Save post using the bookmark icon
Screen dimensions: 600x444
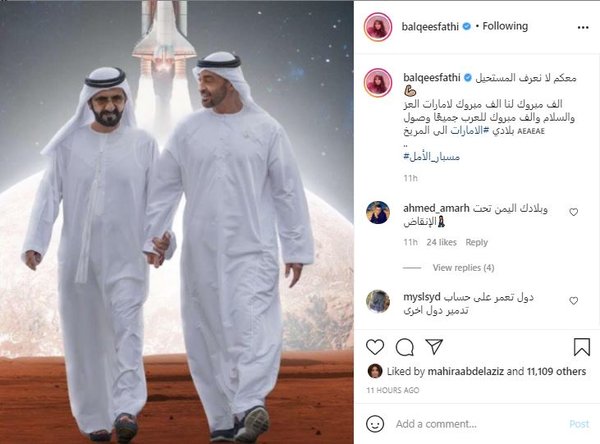pyautogui.click(x=582, y=347)
